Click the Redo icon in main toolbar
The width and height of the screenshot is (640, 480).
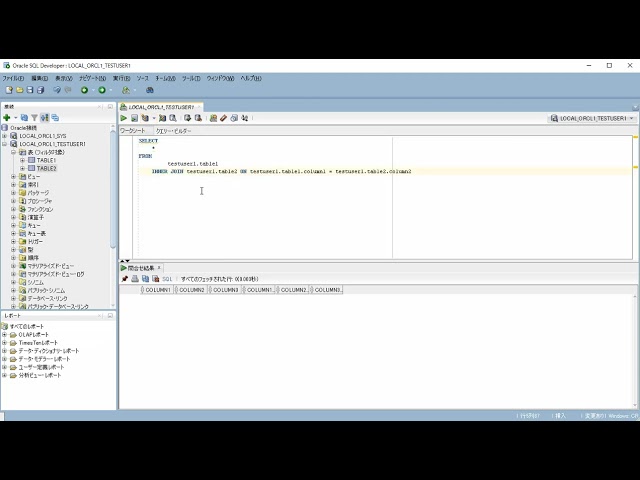(x=68, y=90)
